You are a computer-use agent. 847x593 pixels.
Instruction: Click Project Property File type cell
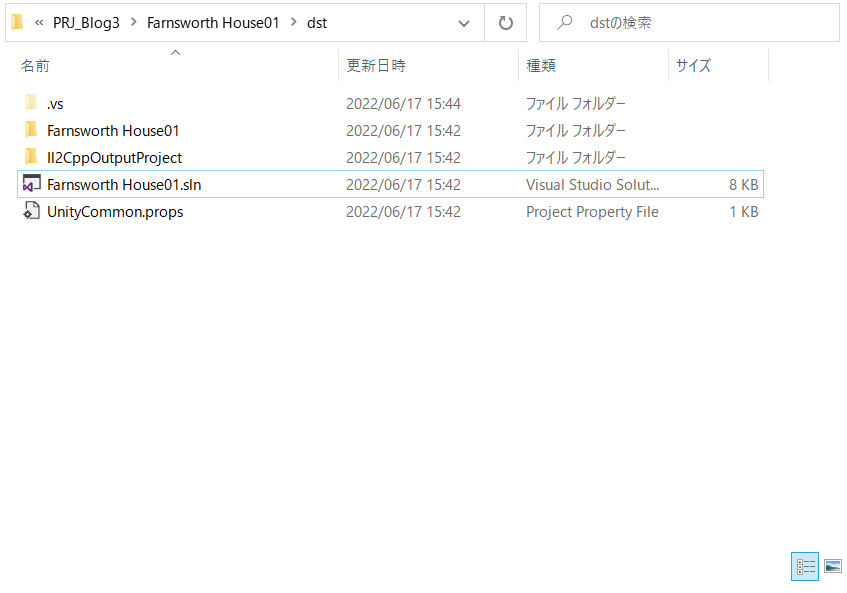tap(592, 212)
